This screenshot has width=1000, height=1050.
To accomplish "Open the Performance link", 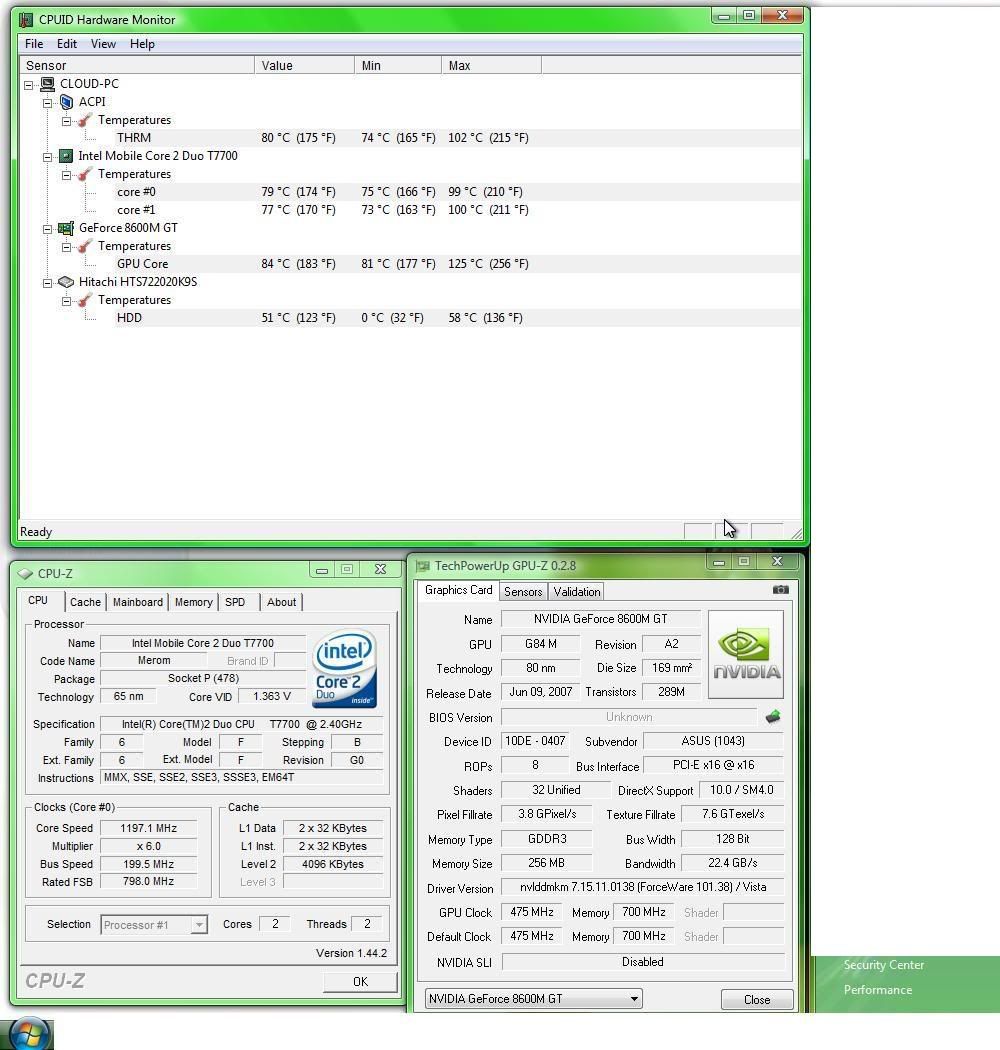I will tap(877, 990).
